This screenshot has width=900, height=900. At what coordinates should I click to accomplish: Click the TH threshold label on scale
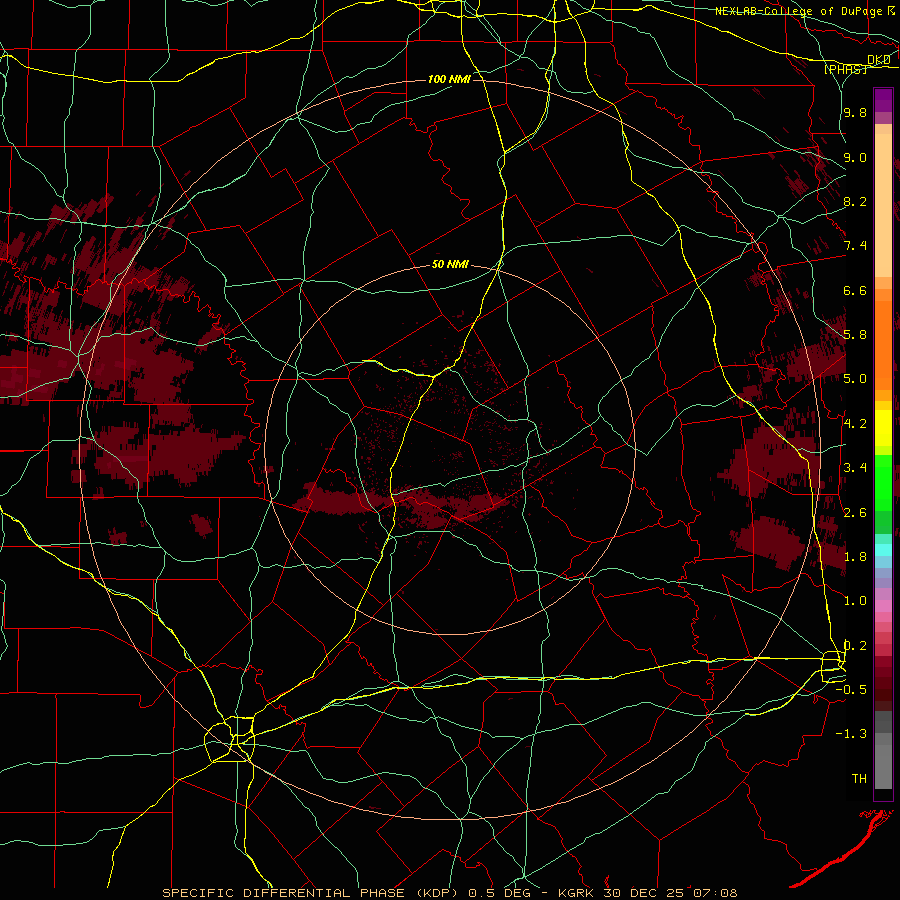point(859,779)
